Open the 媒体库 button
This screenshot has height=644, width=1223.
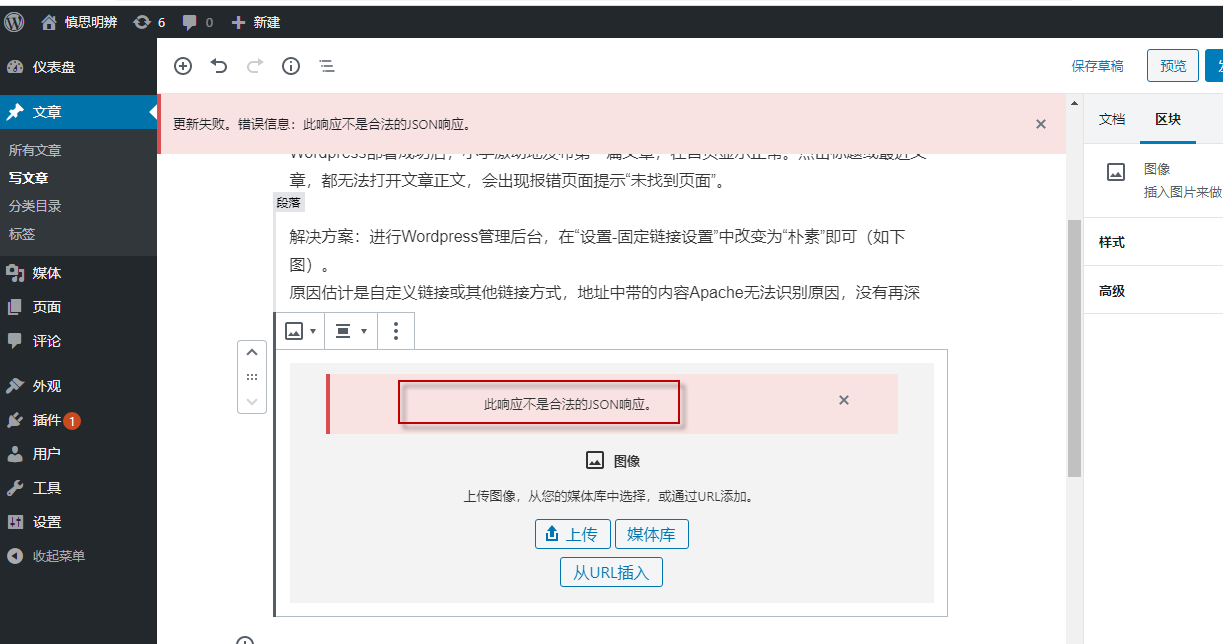pyautogui.click(x=651, y=535)
